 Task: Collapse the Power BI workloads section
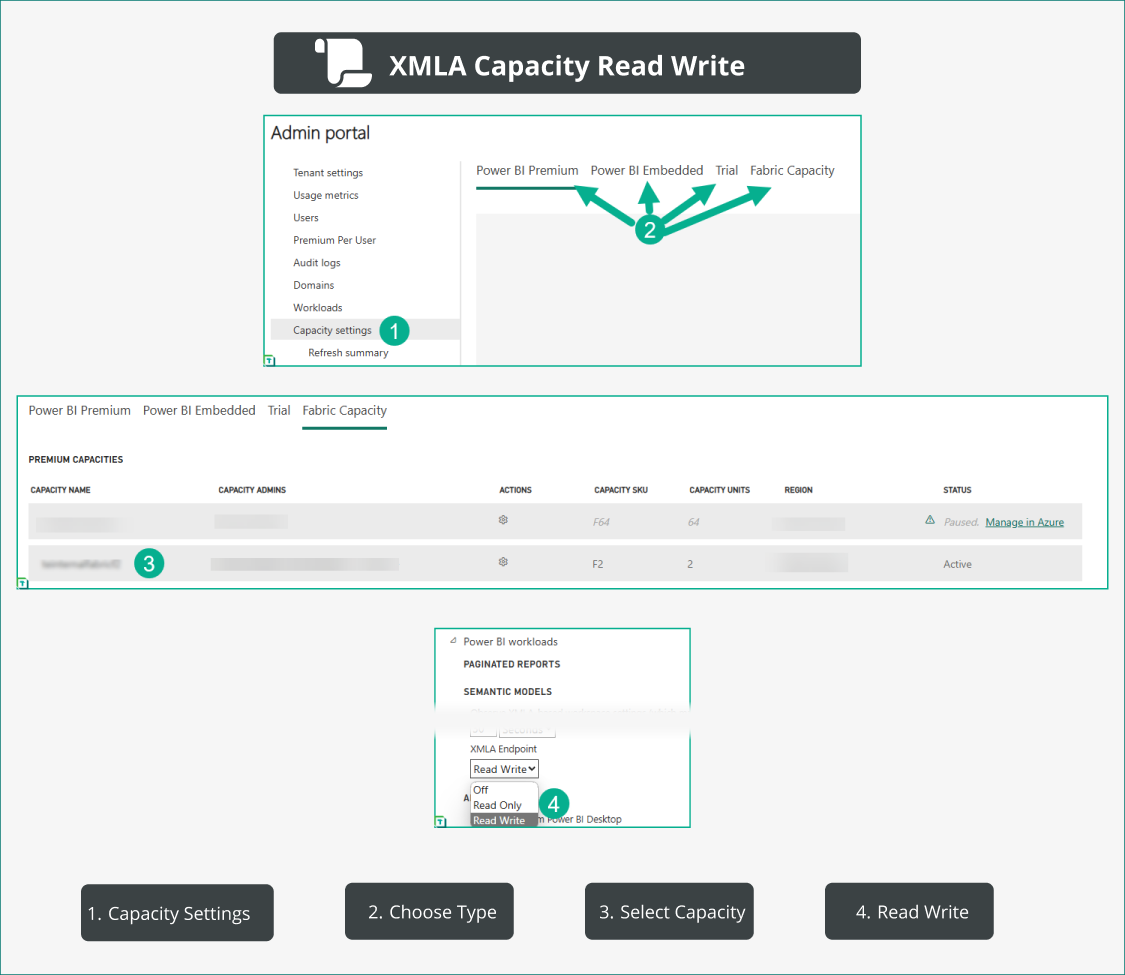[x=452, y=641]
